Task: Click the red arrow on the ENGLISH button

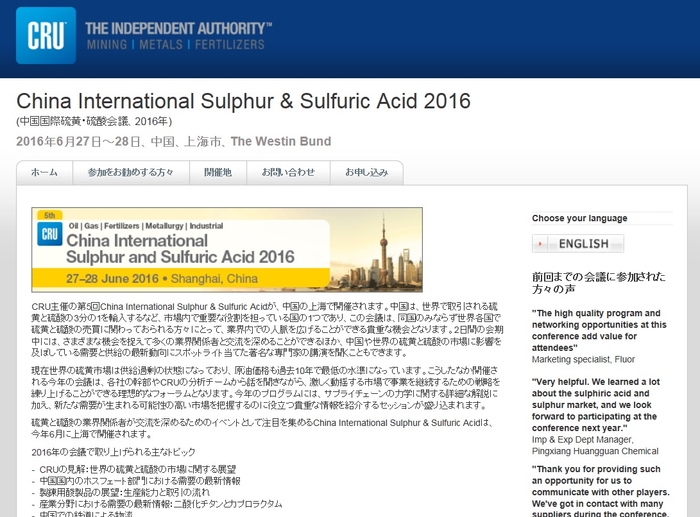Action: pyautogui.click(x=540, y=244)
